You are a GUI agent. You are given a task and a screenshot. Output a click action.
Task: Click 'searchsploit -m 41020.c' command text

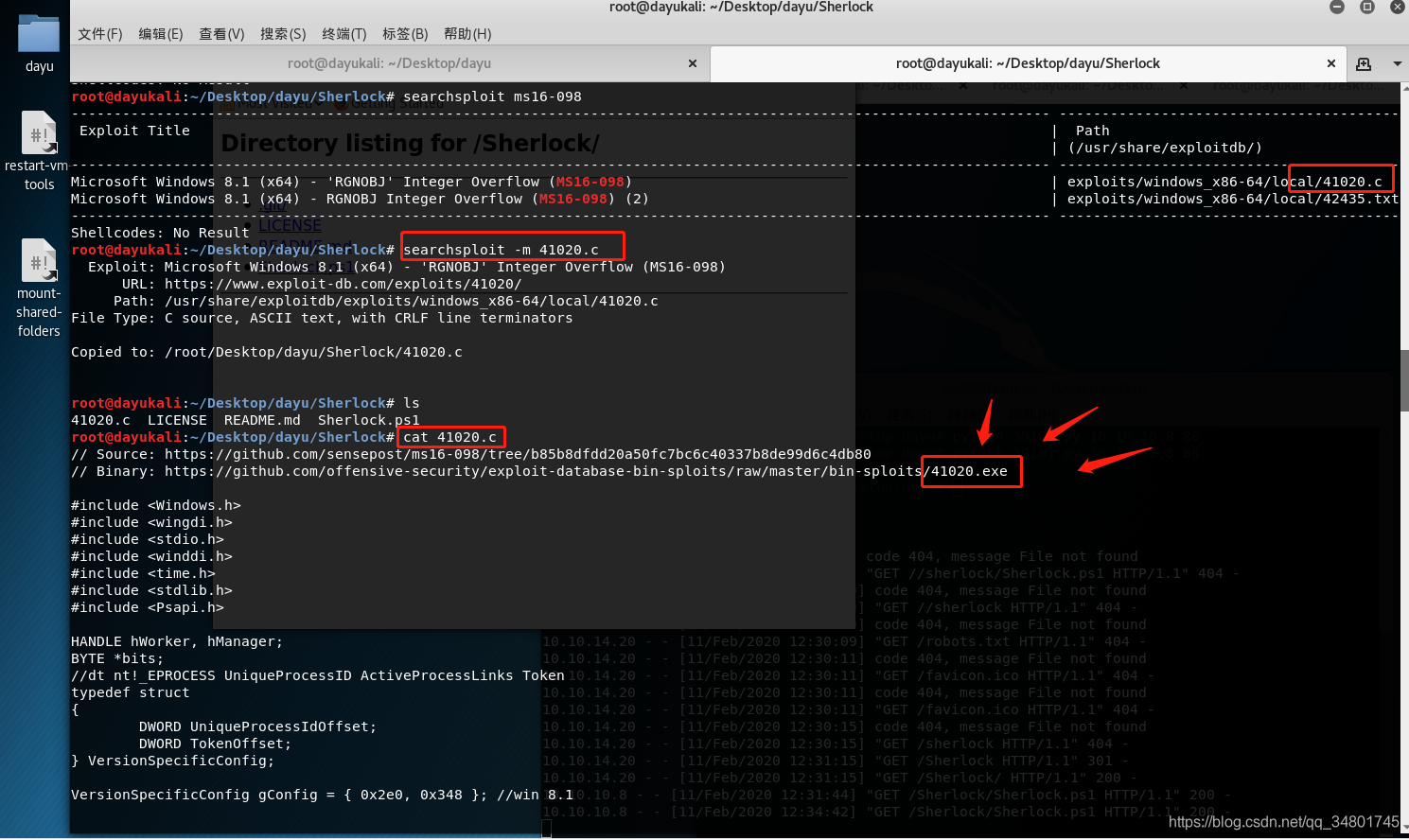pyautogui.click(x=501, y=250)
